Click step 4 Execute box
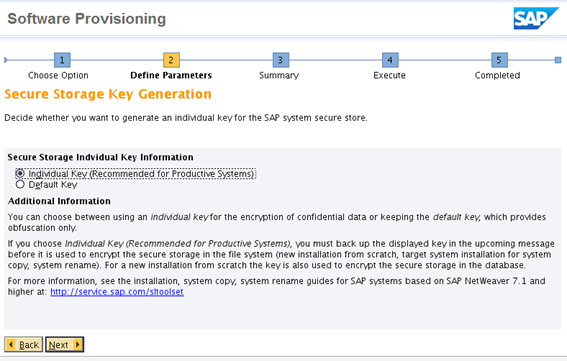 pos(390,60)
